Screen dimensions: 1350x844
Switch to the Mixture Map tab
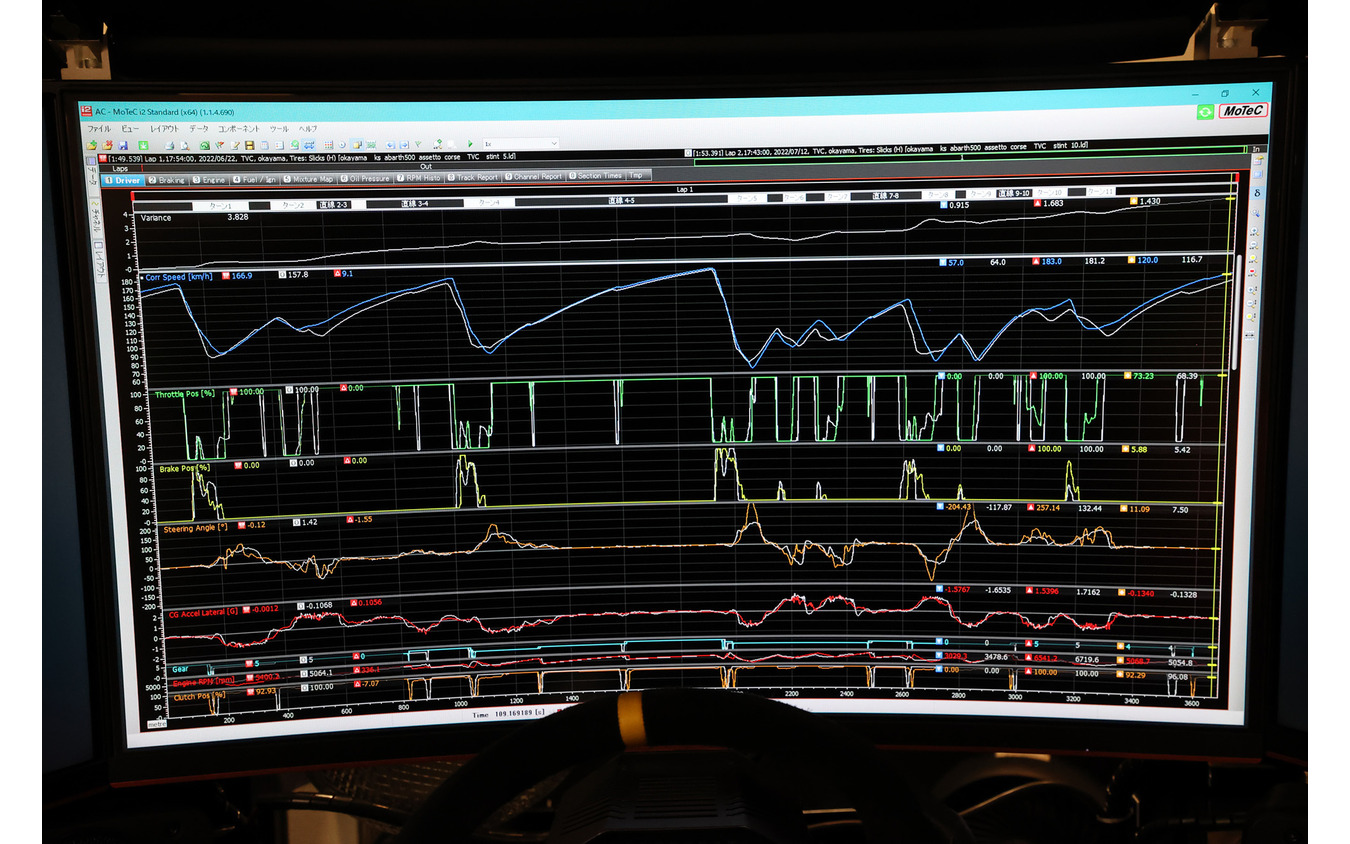pyautogui.click(x=308, y=180)
